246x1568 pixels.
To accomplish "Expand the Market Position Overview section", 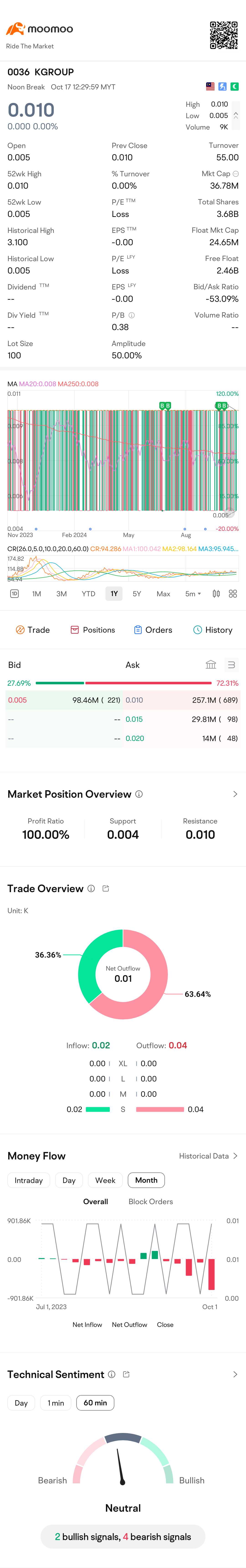I will pyautogui.click(x=235, y=794).
